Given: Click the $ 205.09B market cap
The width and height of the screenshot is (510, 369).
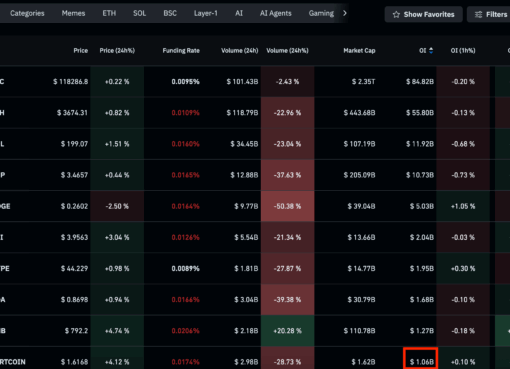Looking at the screenshot, I should coord(359,175).
